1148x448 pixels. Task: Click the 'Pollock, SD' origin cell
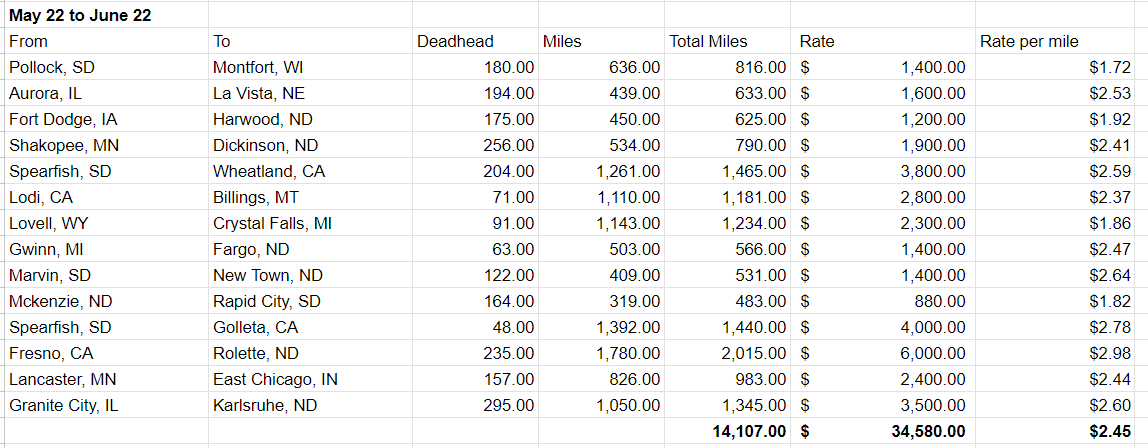[x=52, y=67]
